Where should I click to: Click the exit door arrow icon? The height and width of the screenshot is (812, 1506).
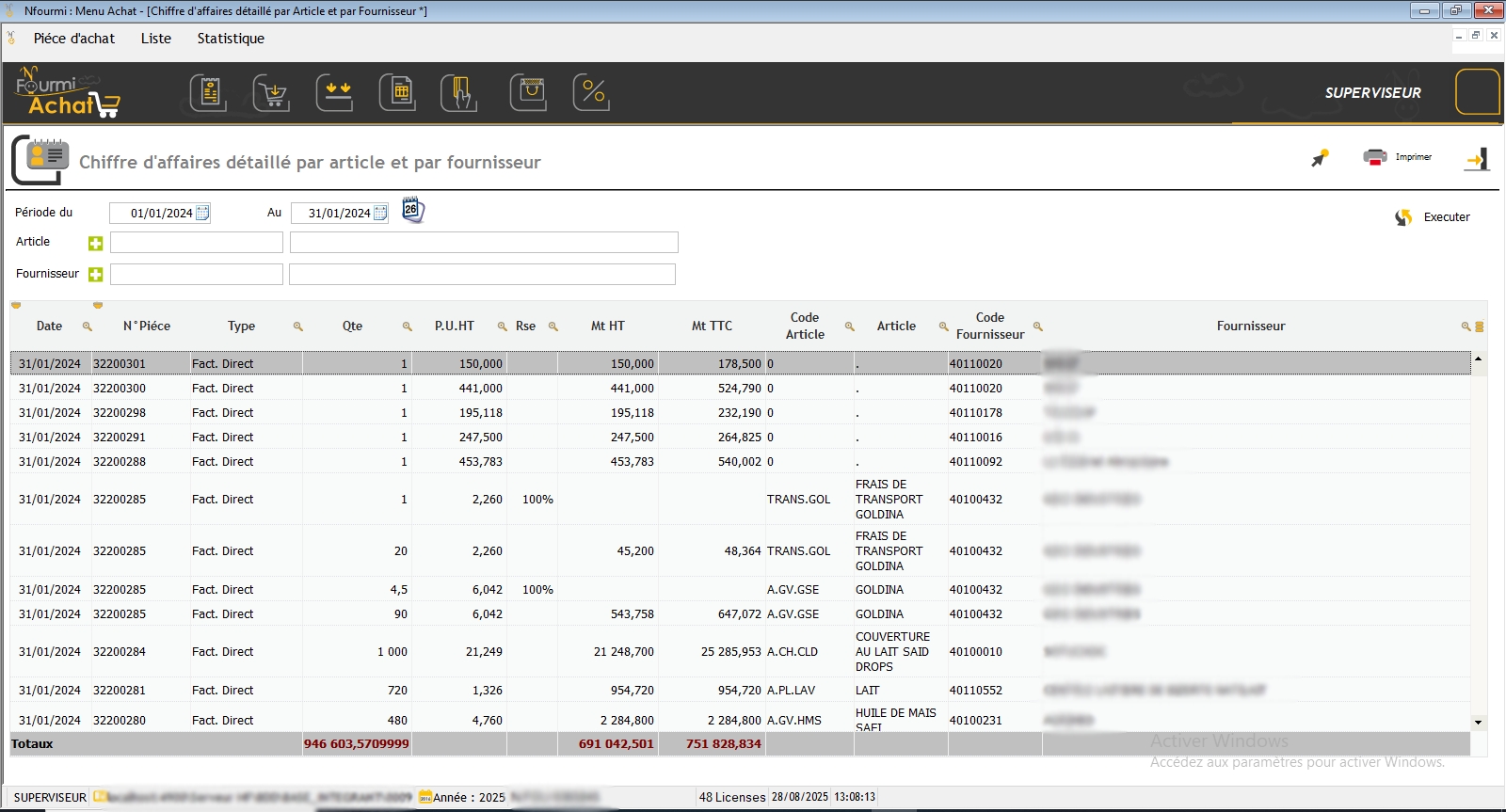click(1477, 159)
